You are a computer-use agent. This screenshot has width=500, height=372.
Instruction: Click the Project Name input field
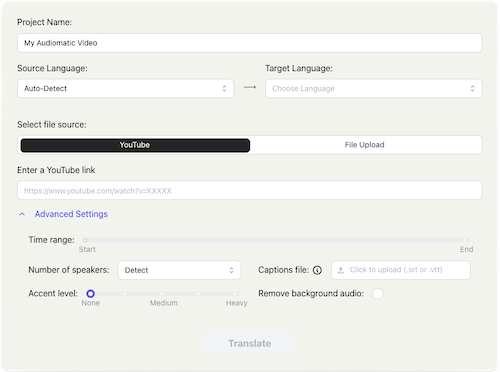click(250, 43)
